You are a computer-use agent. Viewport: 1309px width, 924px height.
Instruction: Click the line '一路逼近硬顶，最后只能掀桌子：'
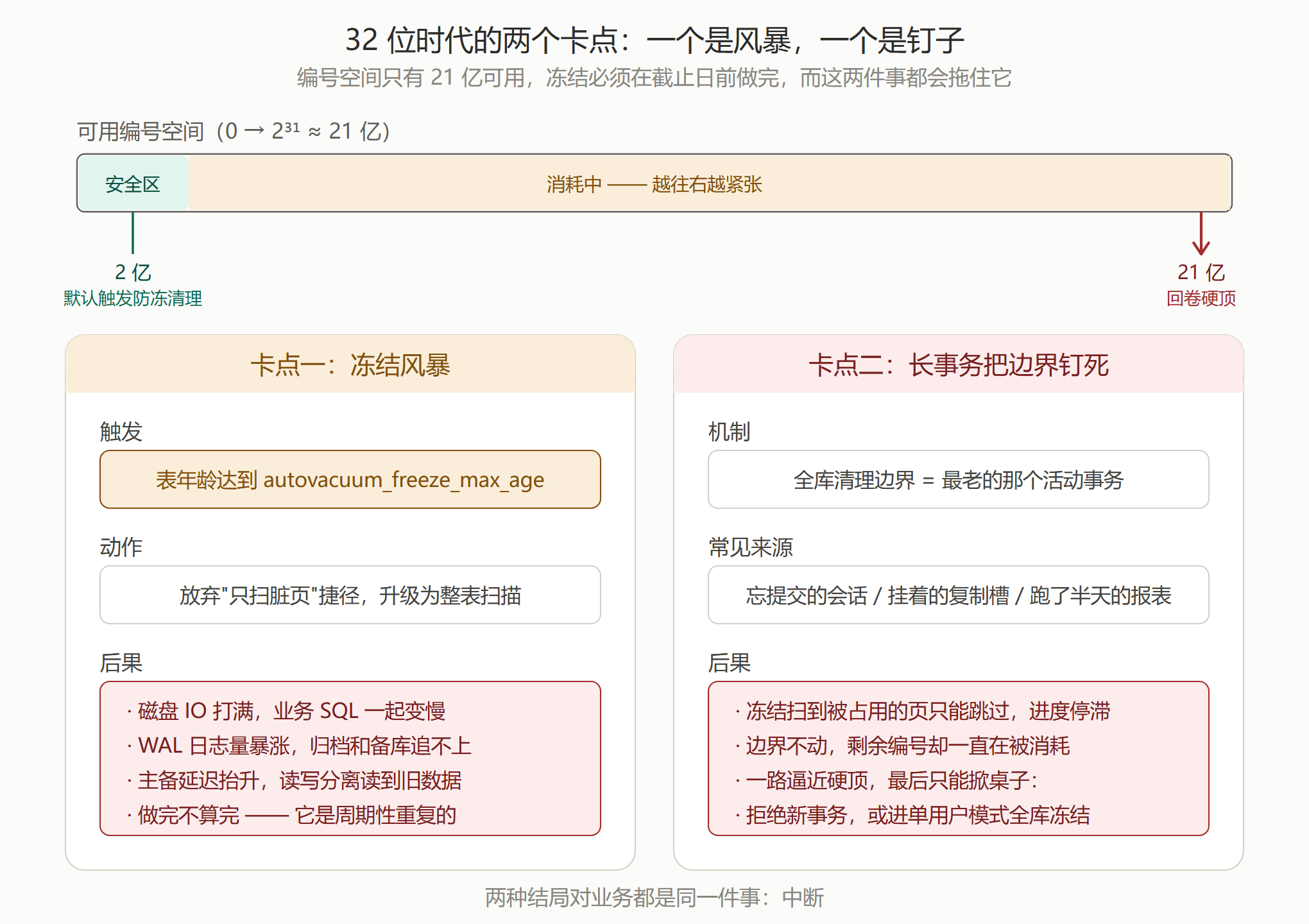pos(887,780)
